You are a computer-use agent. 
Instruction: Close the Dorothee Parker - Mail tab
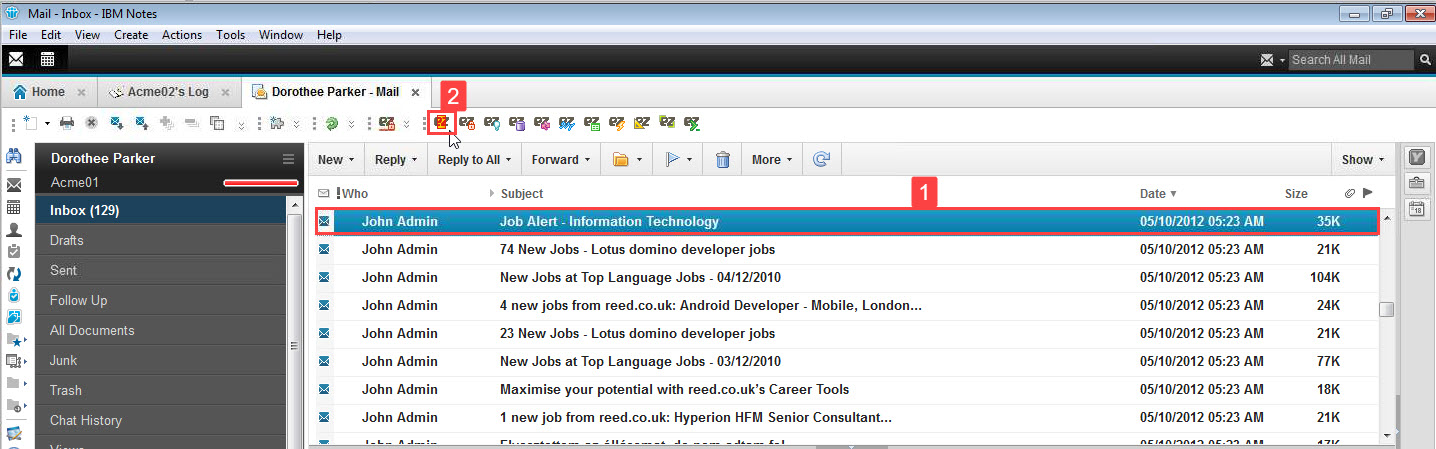pyautogui.click(x=416, y=92)
